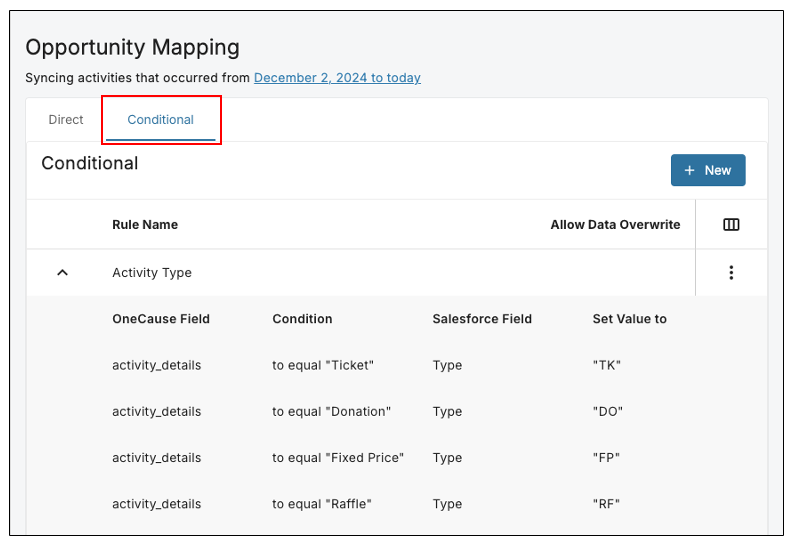
Task: Click Type field in the Ticket row
Action: pyautogui.click(x=447, y=366)
